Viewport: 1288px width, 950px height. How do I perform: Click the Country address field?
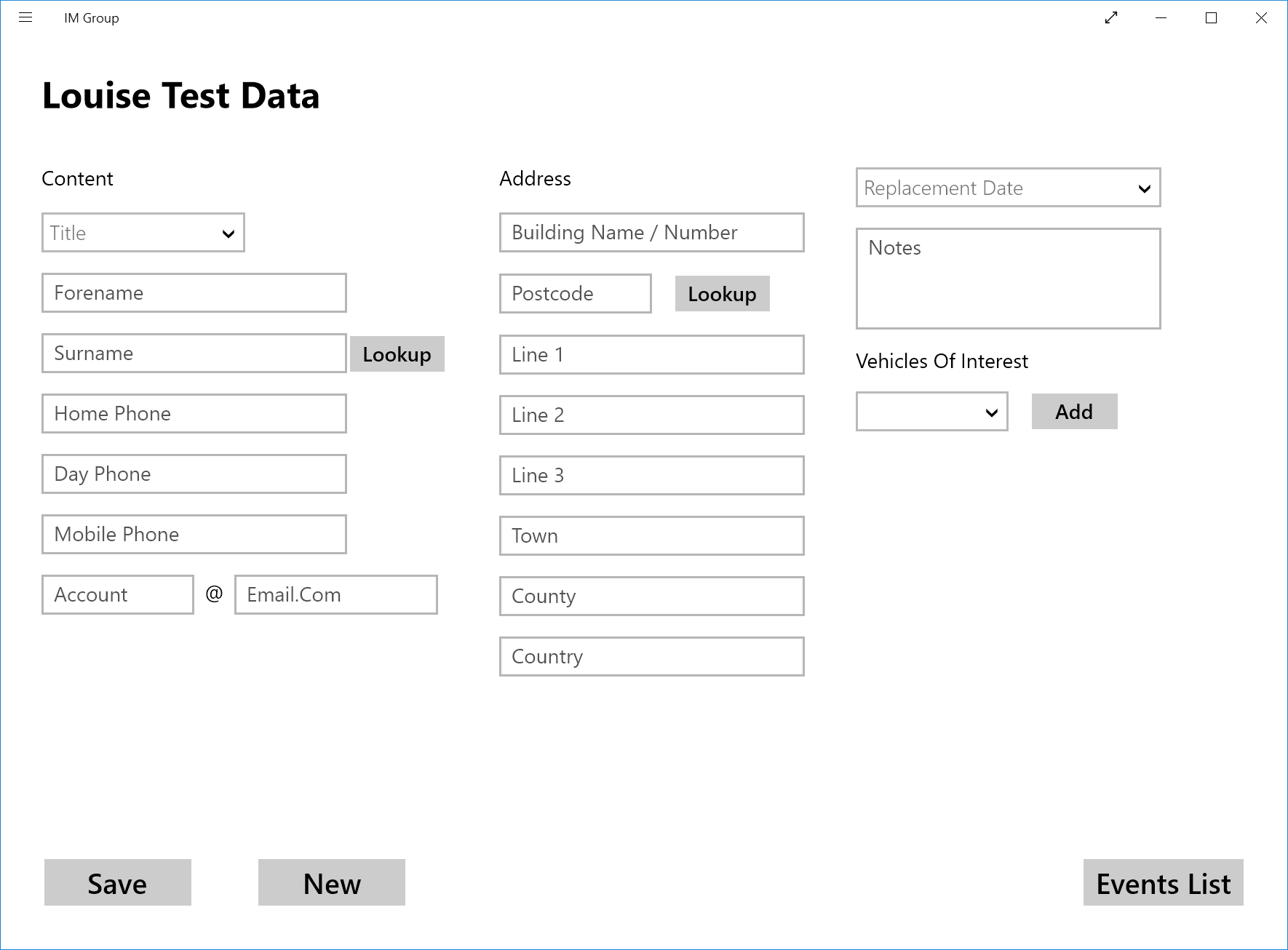tap(651, 657)
